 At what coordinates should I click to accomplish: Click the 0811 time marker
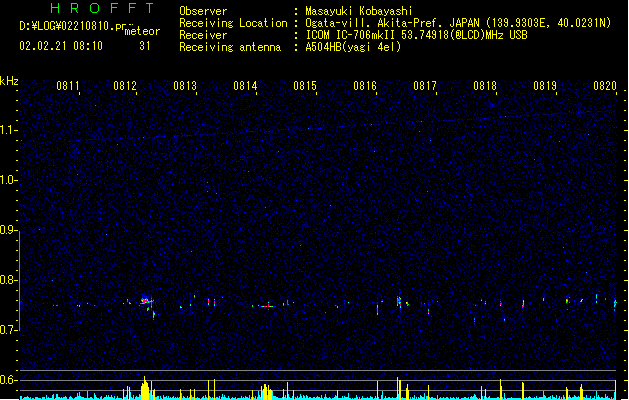coord(68,86)
